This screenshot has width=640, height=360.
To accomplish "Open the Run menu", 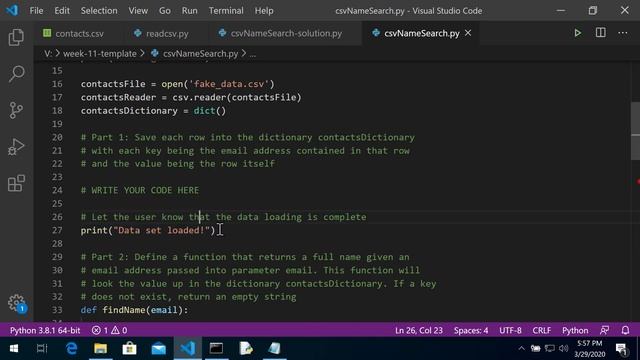I will [189, 11].
